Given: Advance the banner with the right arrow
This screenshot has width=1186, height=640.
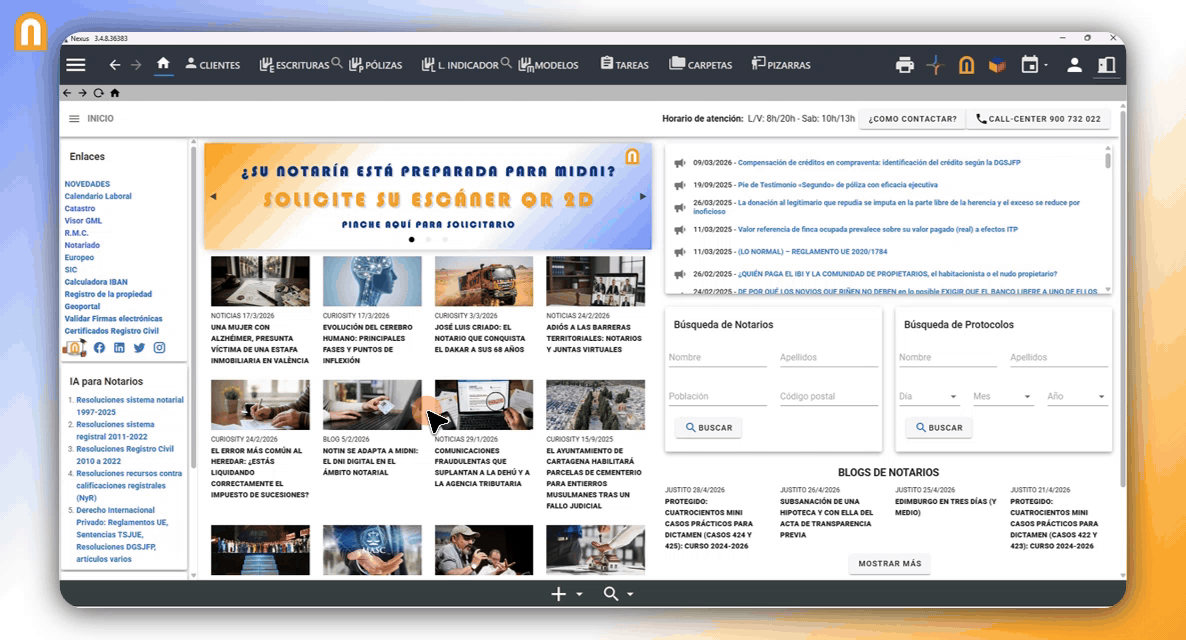Looking at the screenshot, I should [x=642, y=197].
